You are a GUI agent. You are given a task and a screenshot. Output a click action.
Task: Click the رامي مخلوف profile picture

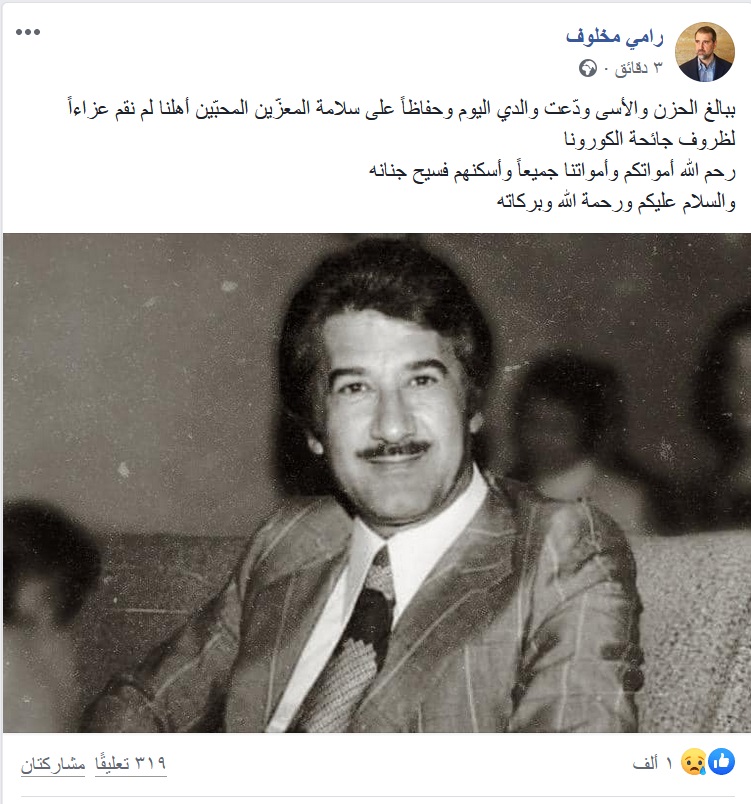[705, 52]
